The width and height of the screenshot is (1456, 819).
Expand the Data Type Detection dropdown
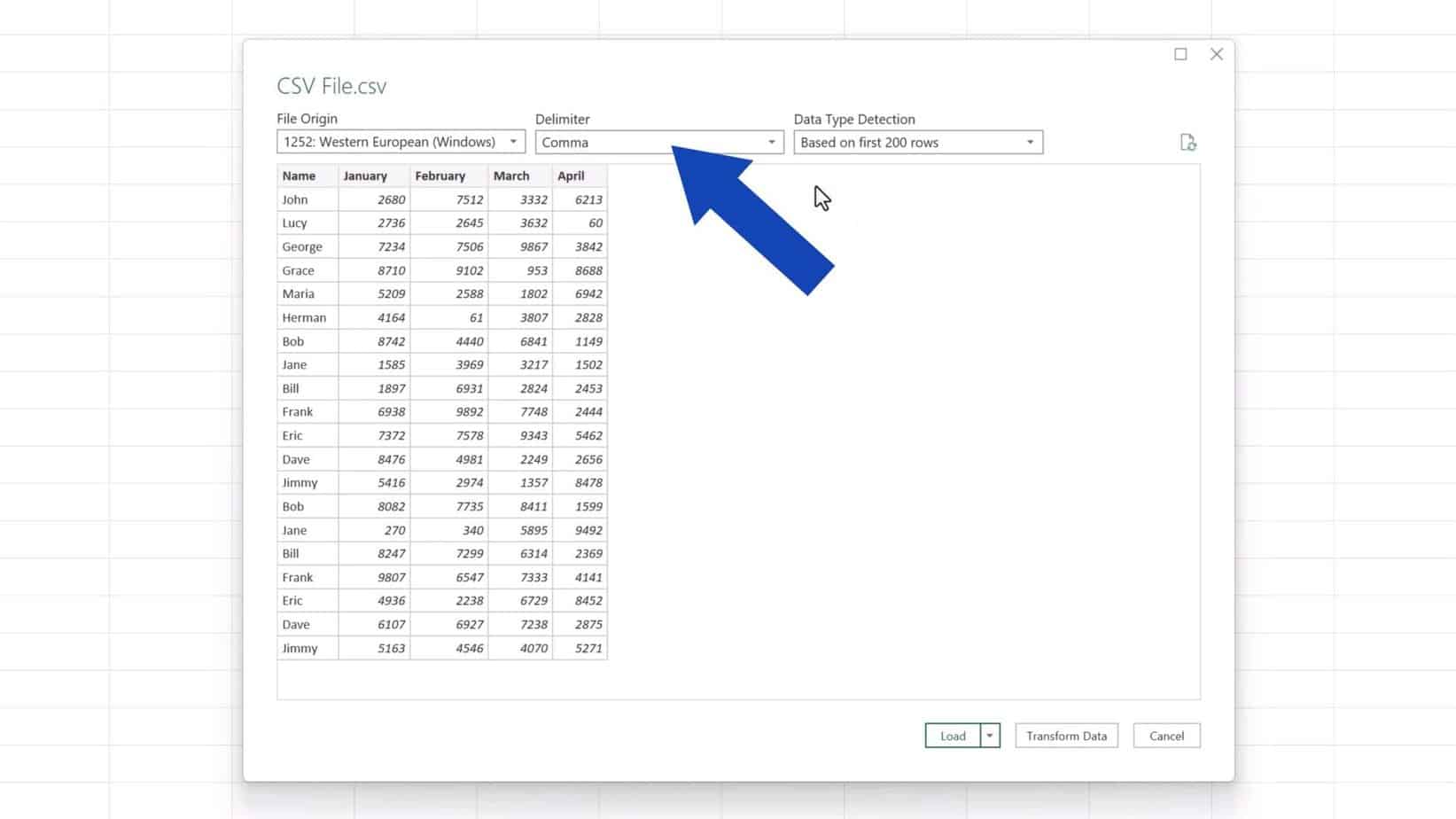1029,142
